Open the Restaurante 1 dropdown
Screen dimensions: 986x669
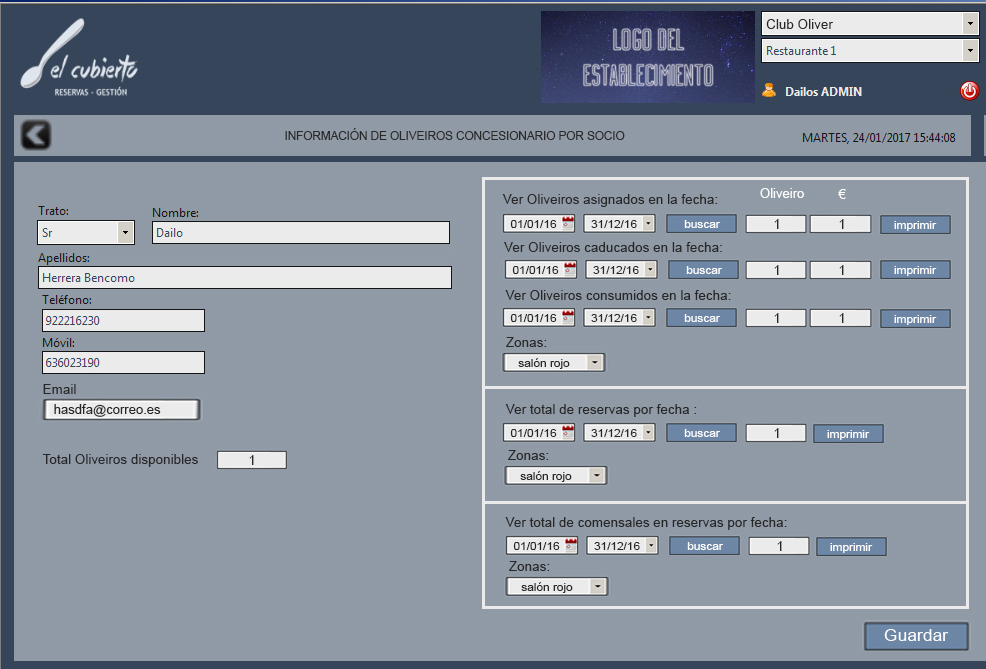coord(969,51)
